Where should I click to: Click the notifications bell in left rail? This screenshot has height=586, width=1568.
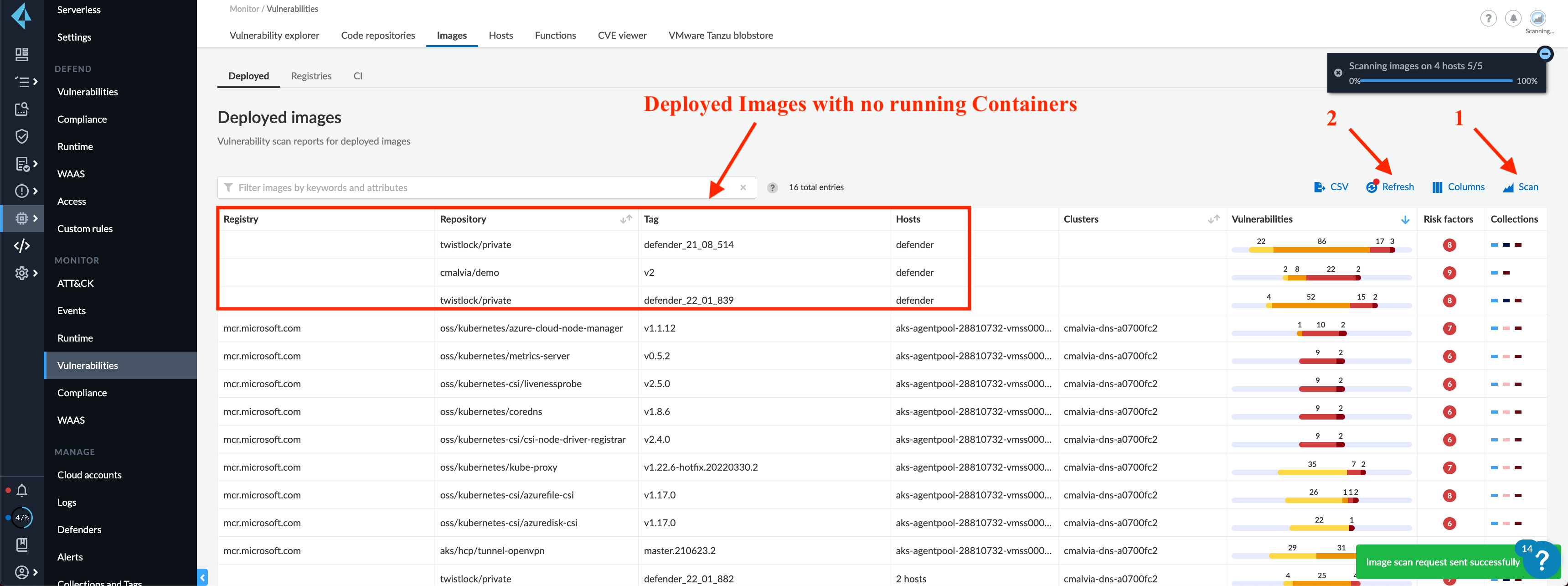pyautogui.click(x=22, y=490)
